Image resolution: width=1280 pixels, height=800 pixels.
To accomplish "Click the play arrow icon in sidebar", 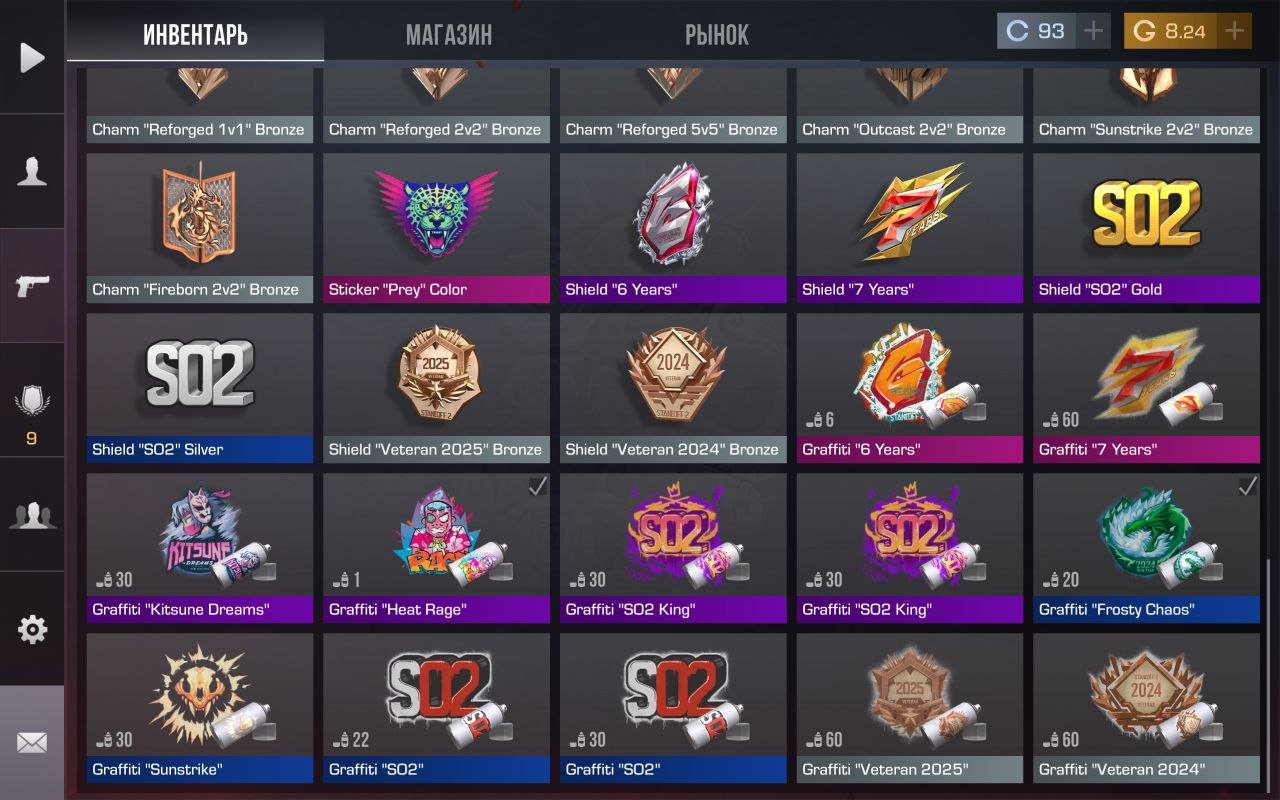I will tap(32, 58).
